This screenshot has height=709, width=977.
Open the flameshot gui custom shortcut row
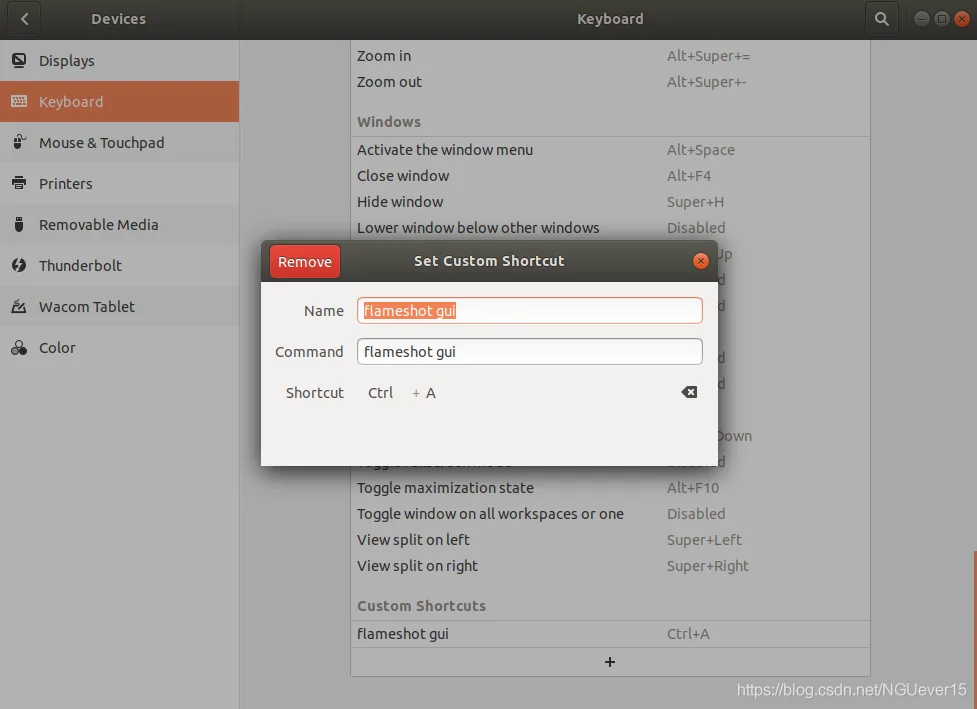(610, 634)
